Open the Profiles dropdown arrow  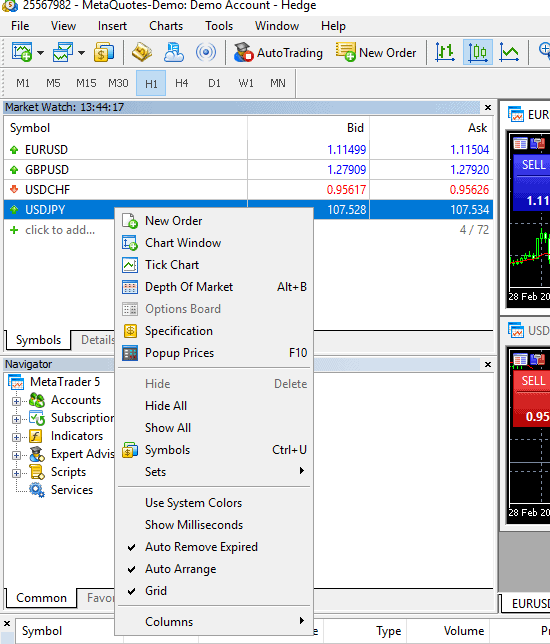[x=81, y=53]
